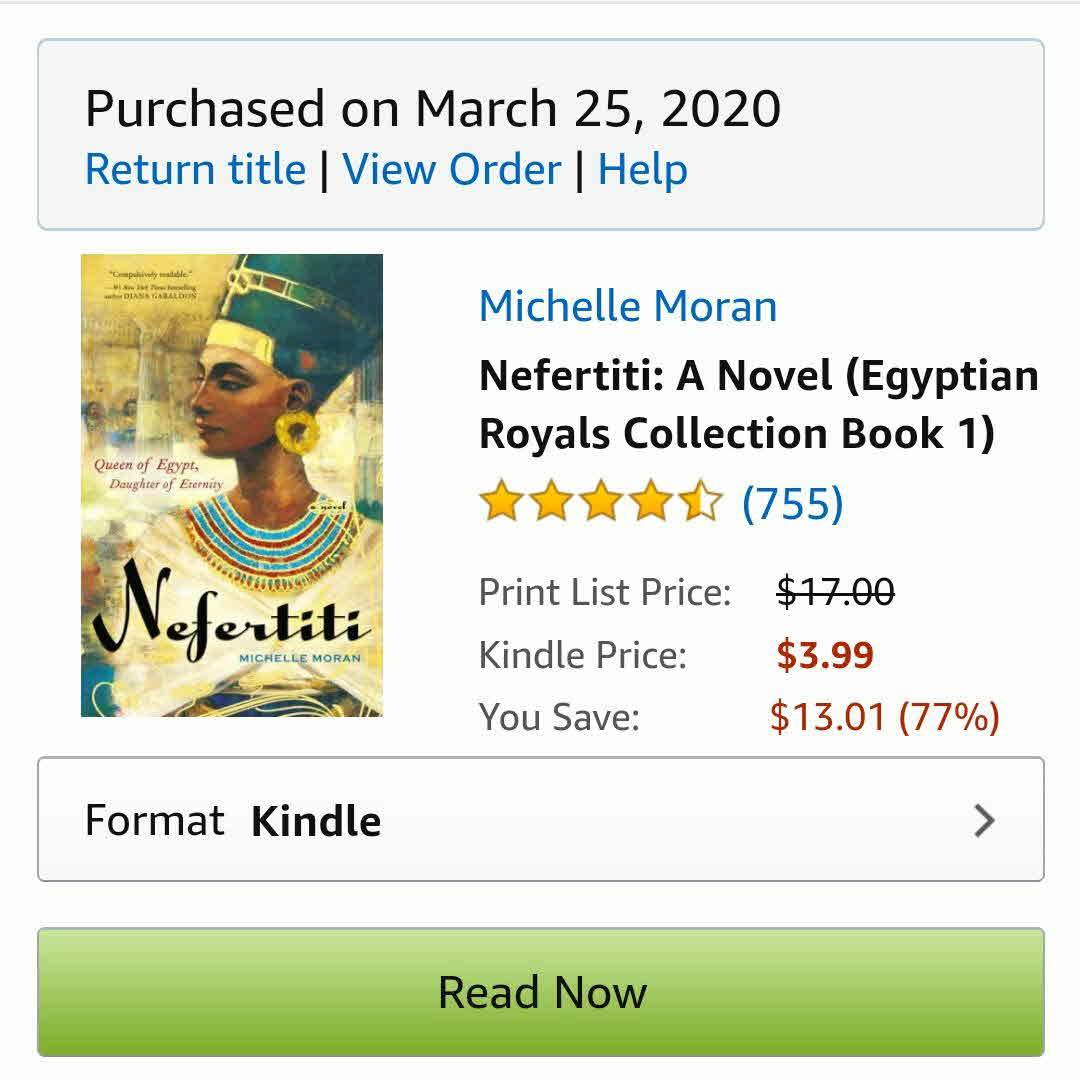Expand the Format row chevron arrow
The image size is (1080, 1080).
[984, 821]
